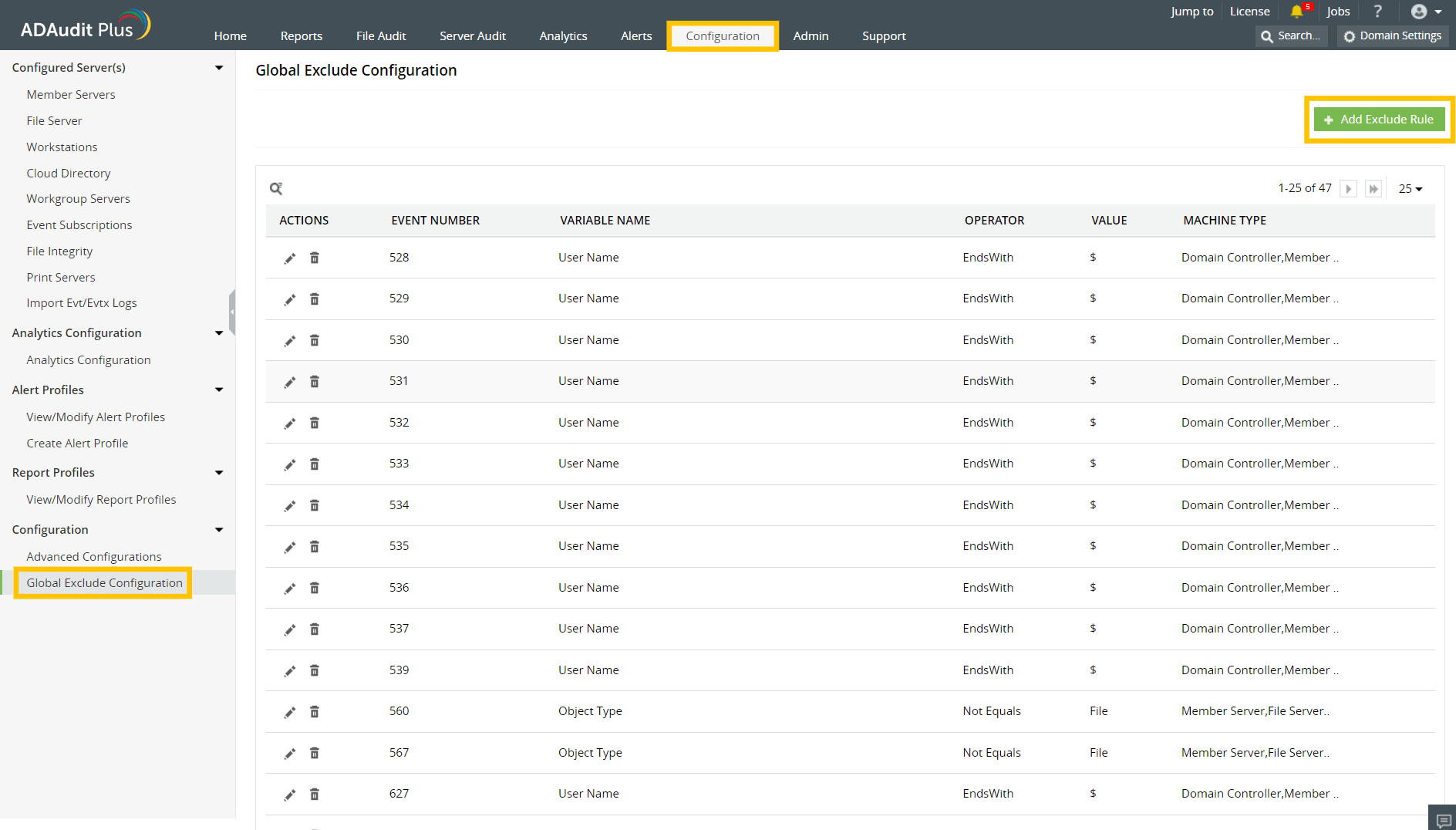This screenshot has width=1456, height=830.
Task: Expand the user account dropdown arrow
Action: 1439,11
